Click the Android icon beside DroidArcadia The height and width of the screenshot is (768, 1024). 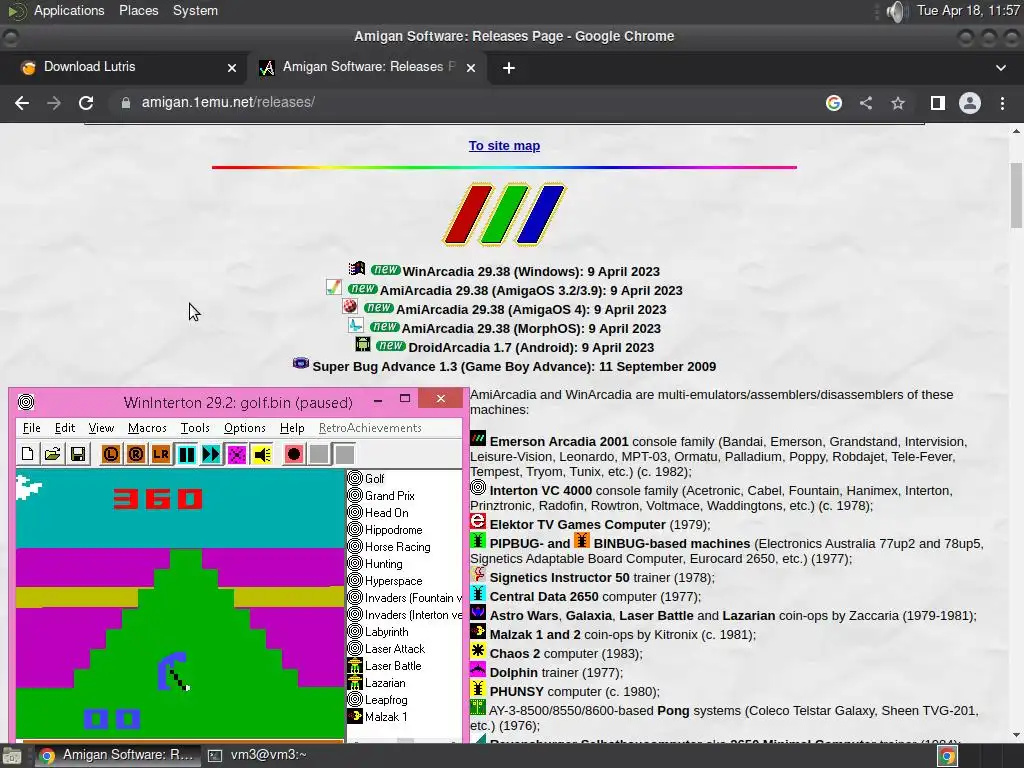(x=362, y=344)
